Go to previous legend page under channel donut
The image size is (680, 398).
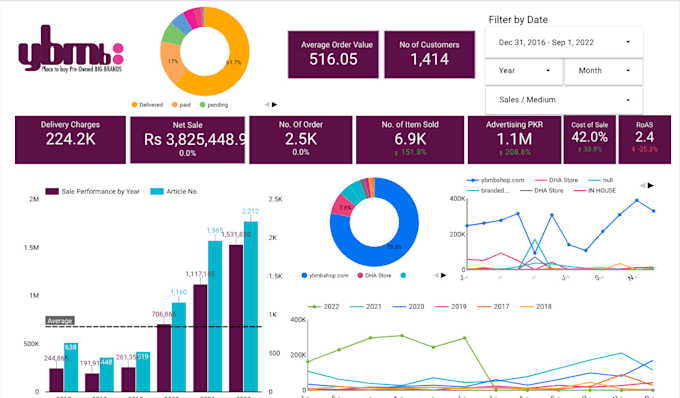[436, 275]
